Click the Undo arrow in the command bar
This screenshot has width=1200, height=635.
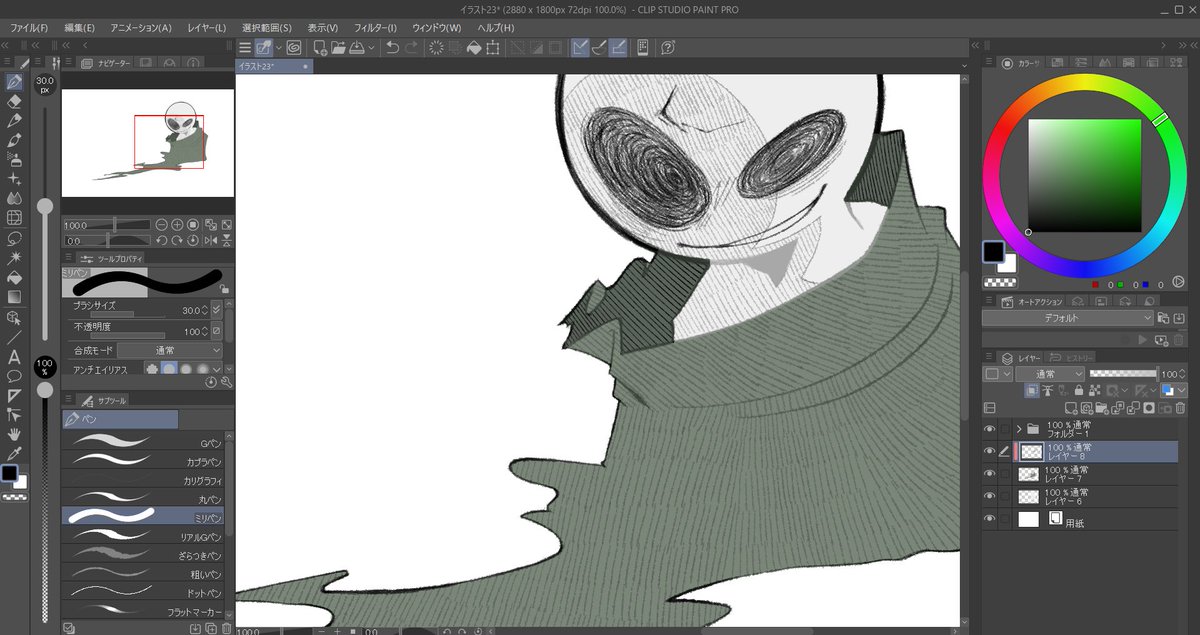392,47
